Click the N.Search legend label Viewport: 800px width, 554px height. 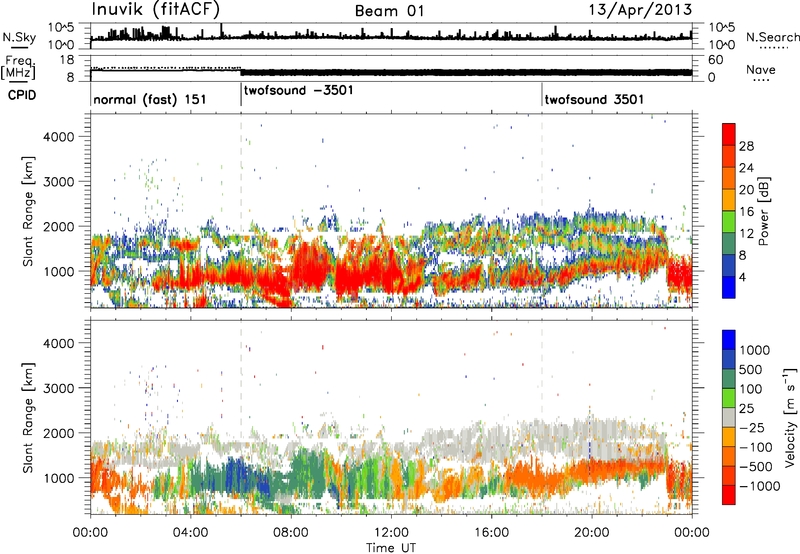[772, 37]
